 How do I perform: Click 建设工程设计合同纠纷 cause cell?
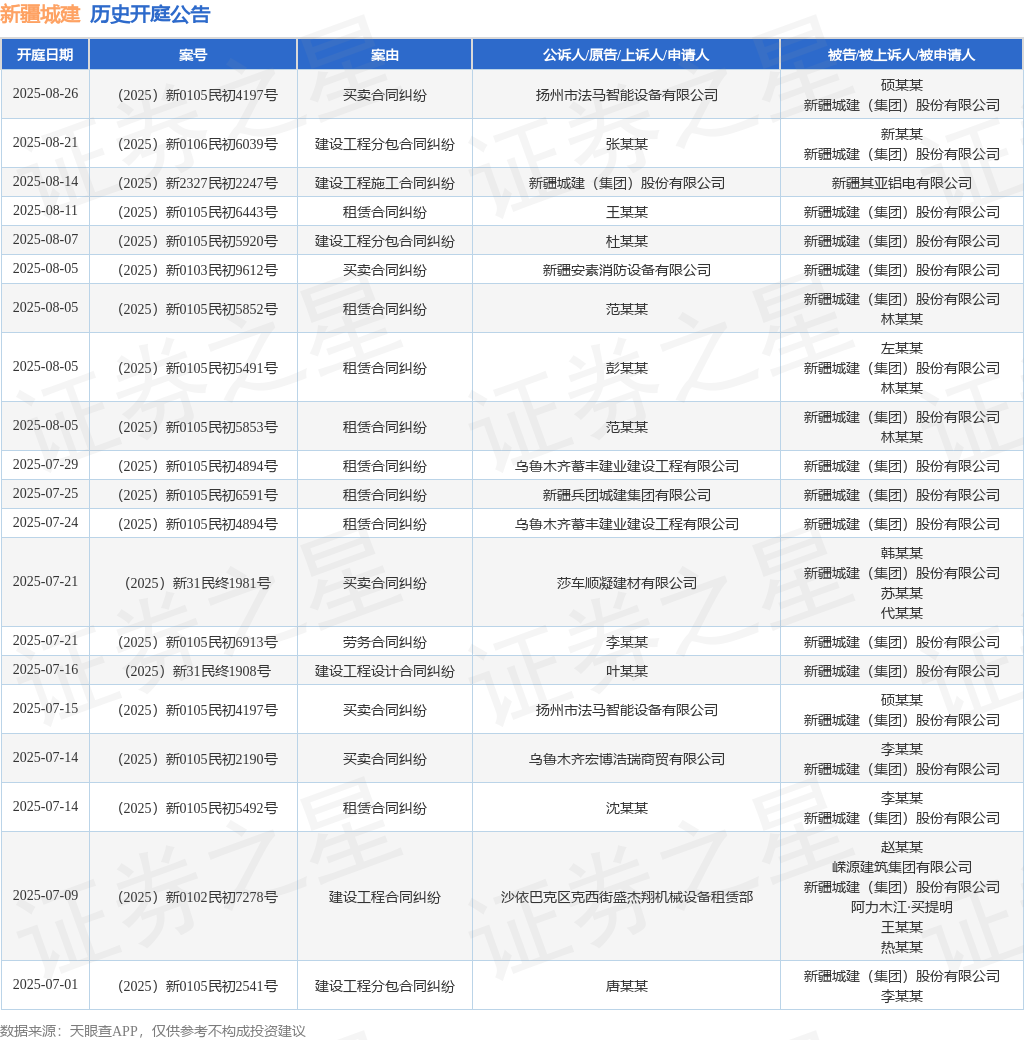[x=385, y=671]
